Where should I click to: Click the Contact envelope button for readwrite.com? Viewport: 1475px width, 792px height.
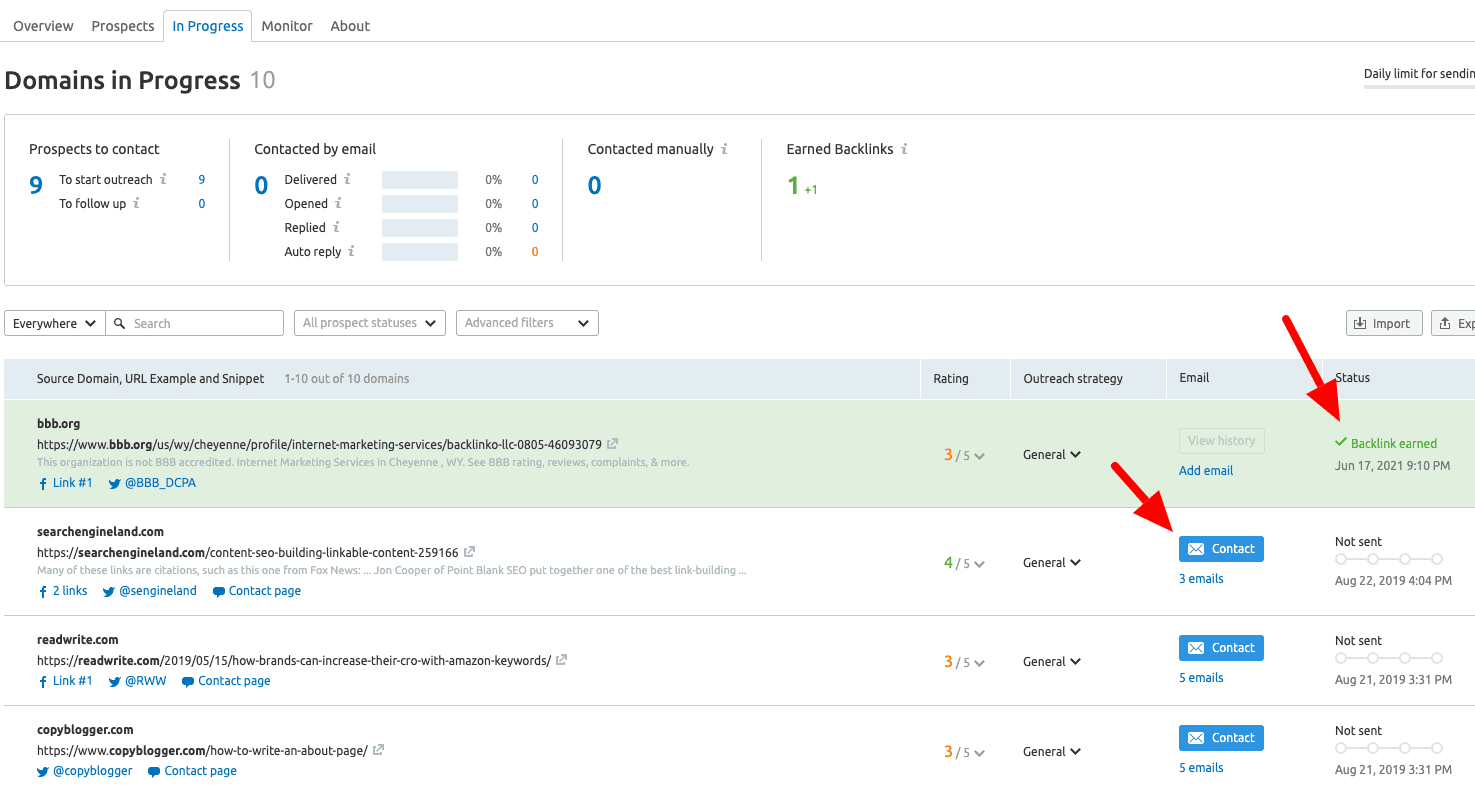pos(1221,647)
